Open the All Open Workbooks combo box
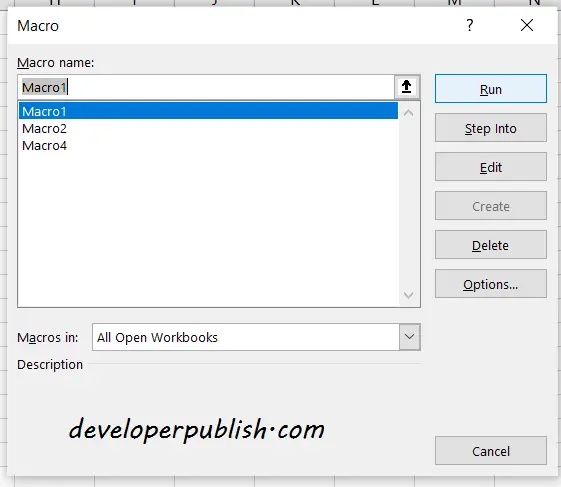 coord(256,337)
